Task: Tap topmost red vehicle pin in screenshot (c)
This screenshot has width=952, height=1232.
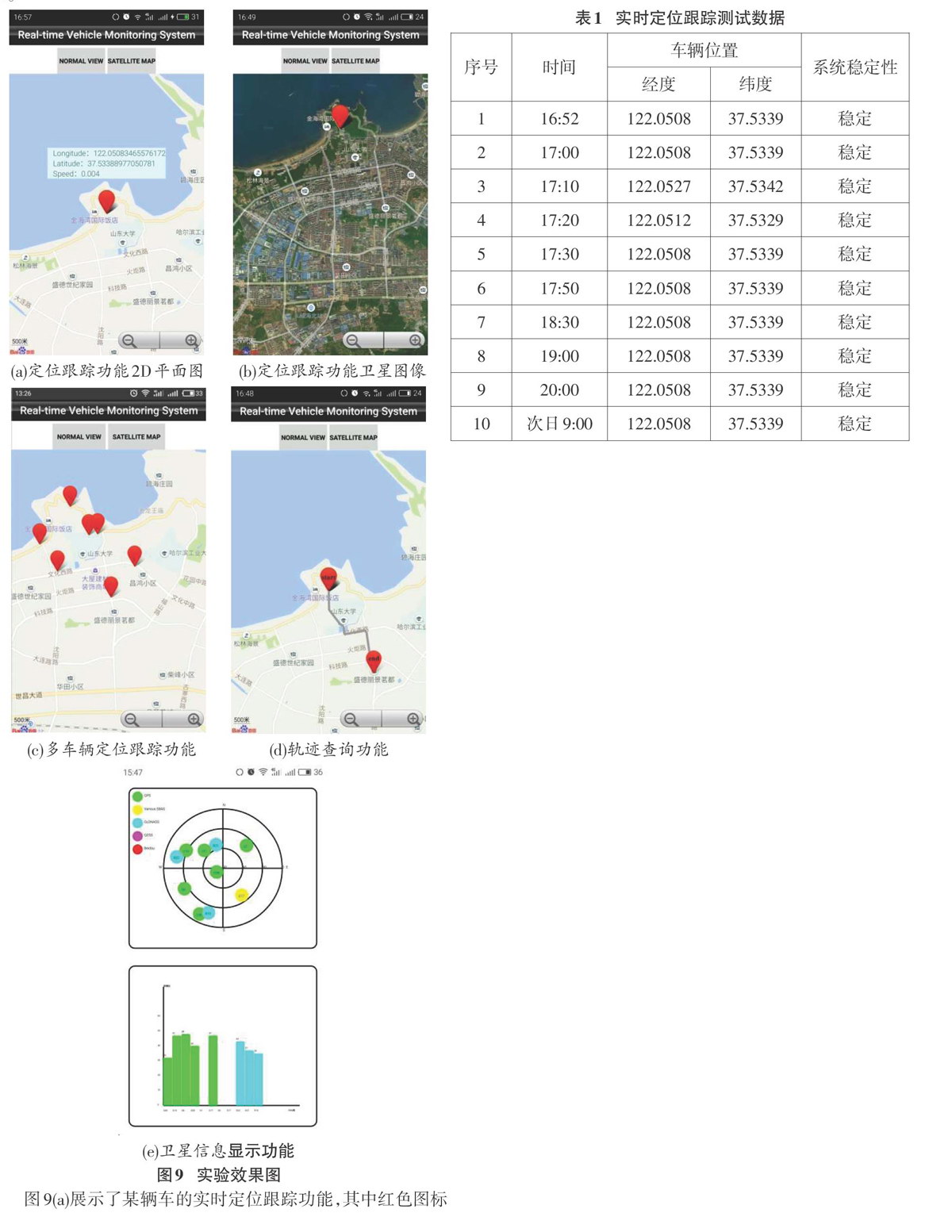Action: tap(70, 496)
